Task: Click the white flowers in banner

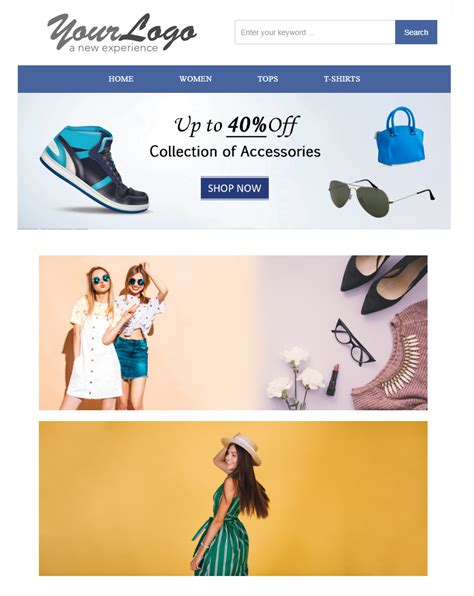Action: point(296,376)
